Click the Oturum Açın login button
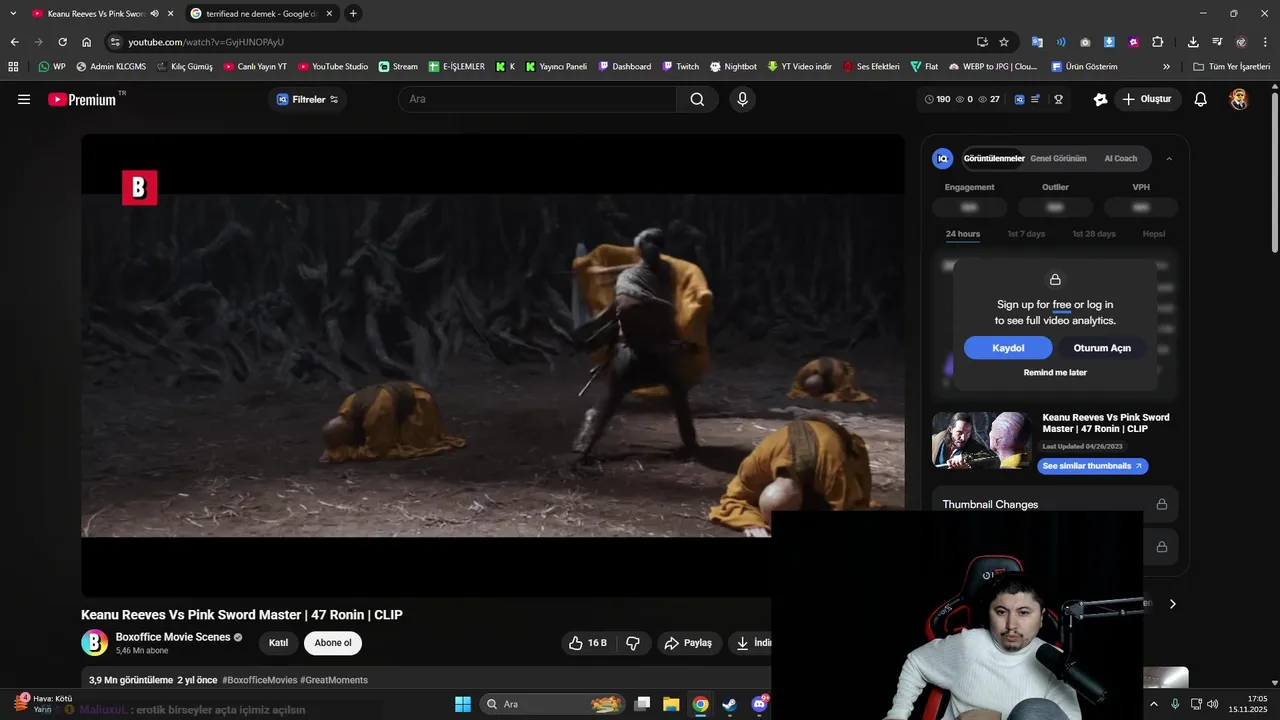This screenshot has height=720, width=1280. (1102, 348)
